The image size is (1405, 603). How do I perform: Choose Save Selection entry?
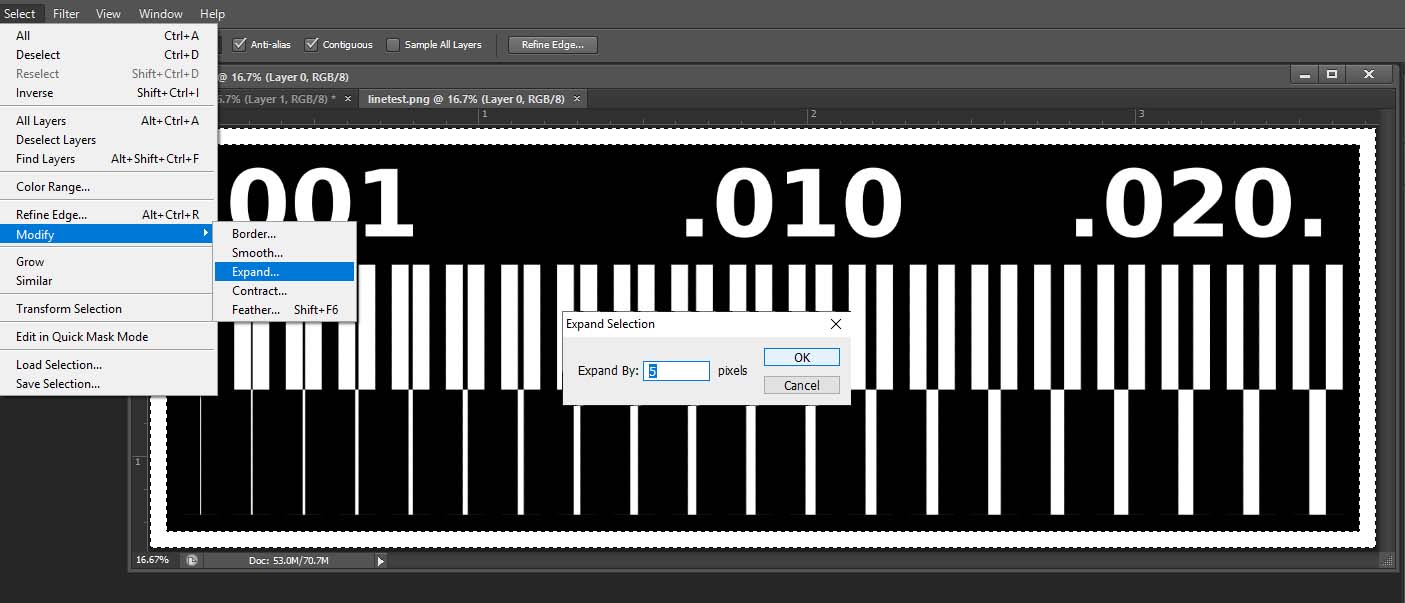tap(108, 384)
